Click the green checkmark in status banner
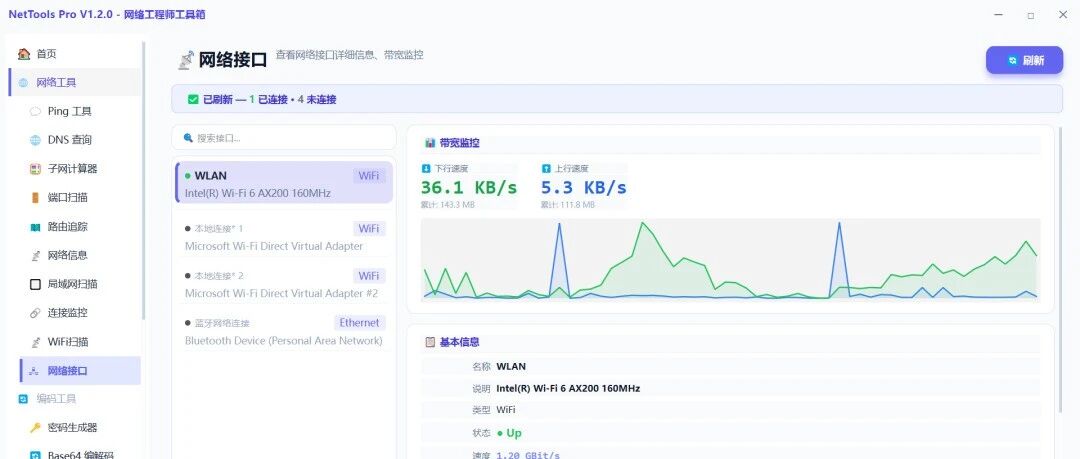Viewport: 1080px width, 459px height. tap(193, 100)
